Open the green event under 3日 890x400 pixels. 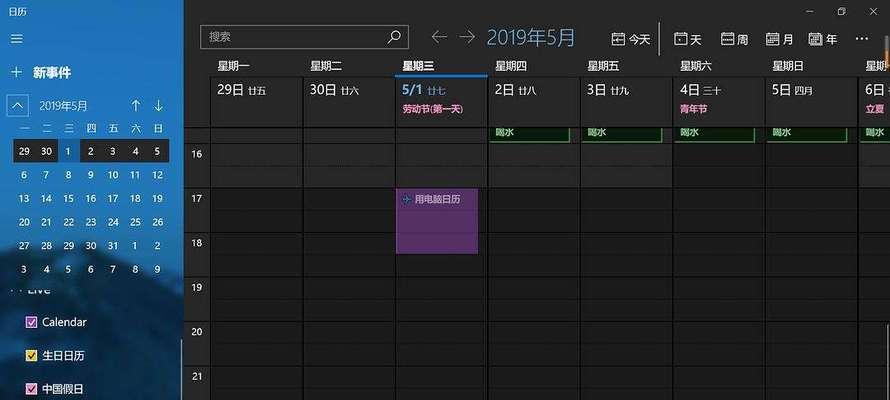tap(622, 134)
